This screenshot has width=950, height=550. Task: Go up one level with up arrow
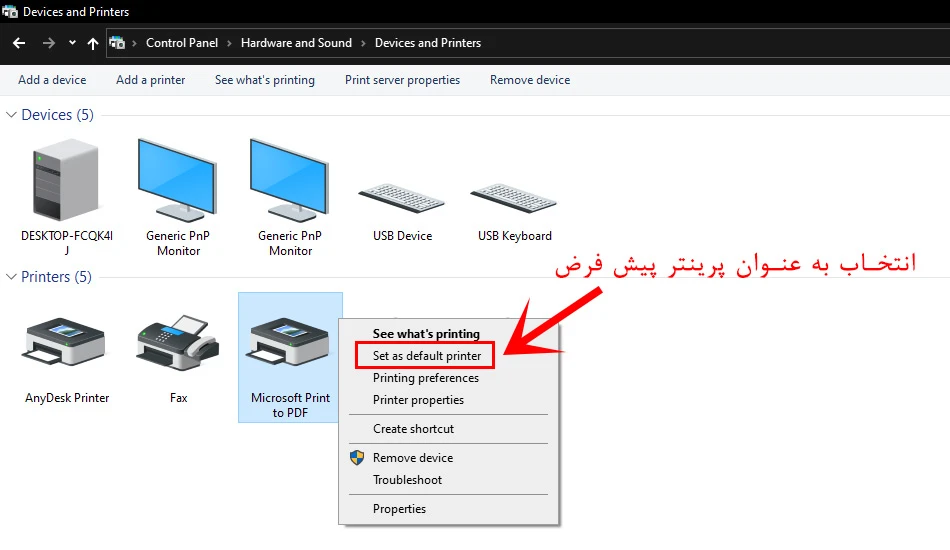tap(93, 43)
